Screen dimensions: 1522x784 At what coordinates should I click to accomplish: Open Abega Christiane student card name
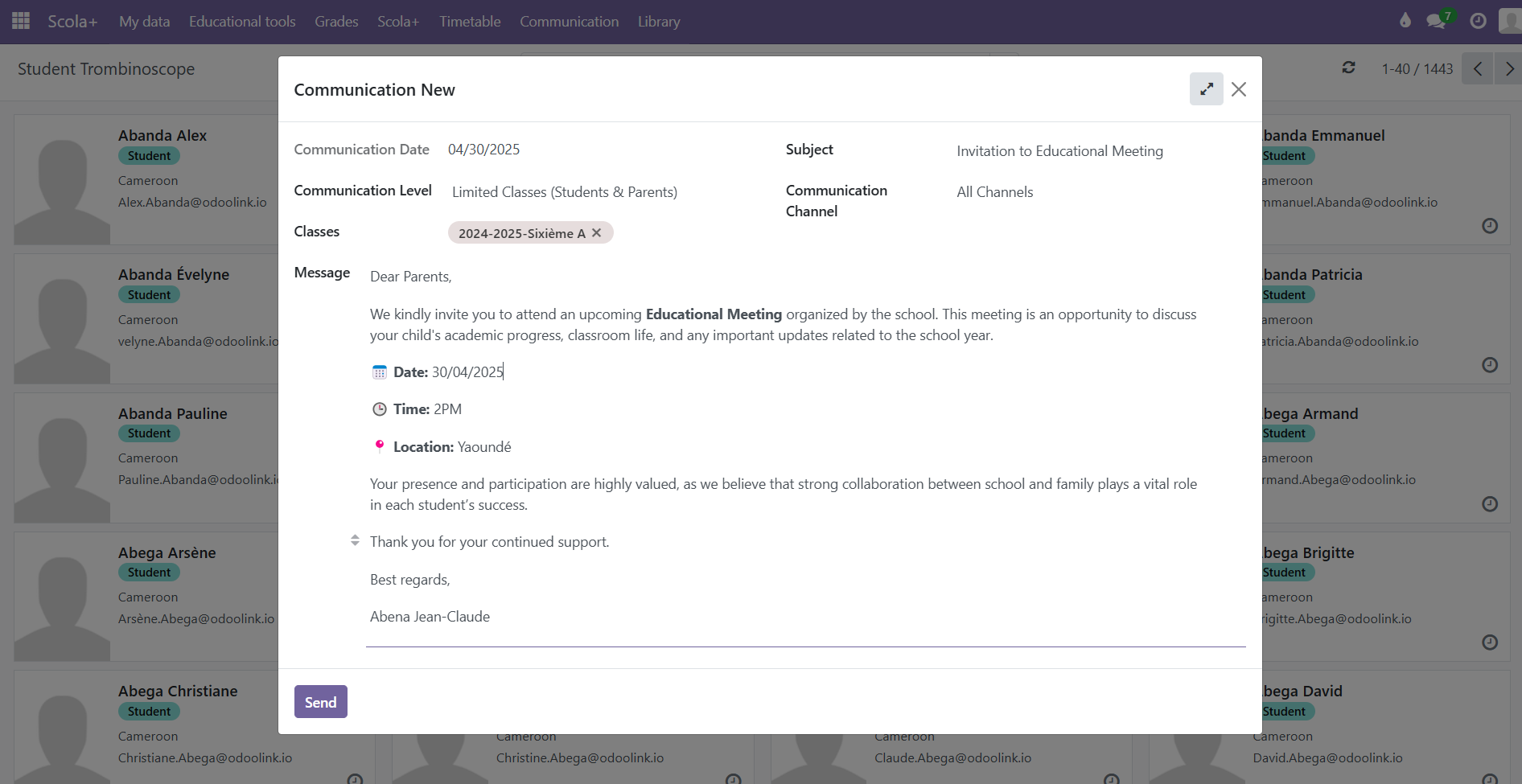point(178,692)
